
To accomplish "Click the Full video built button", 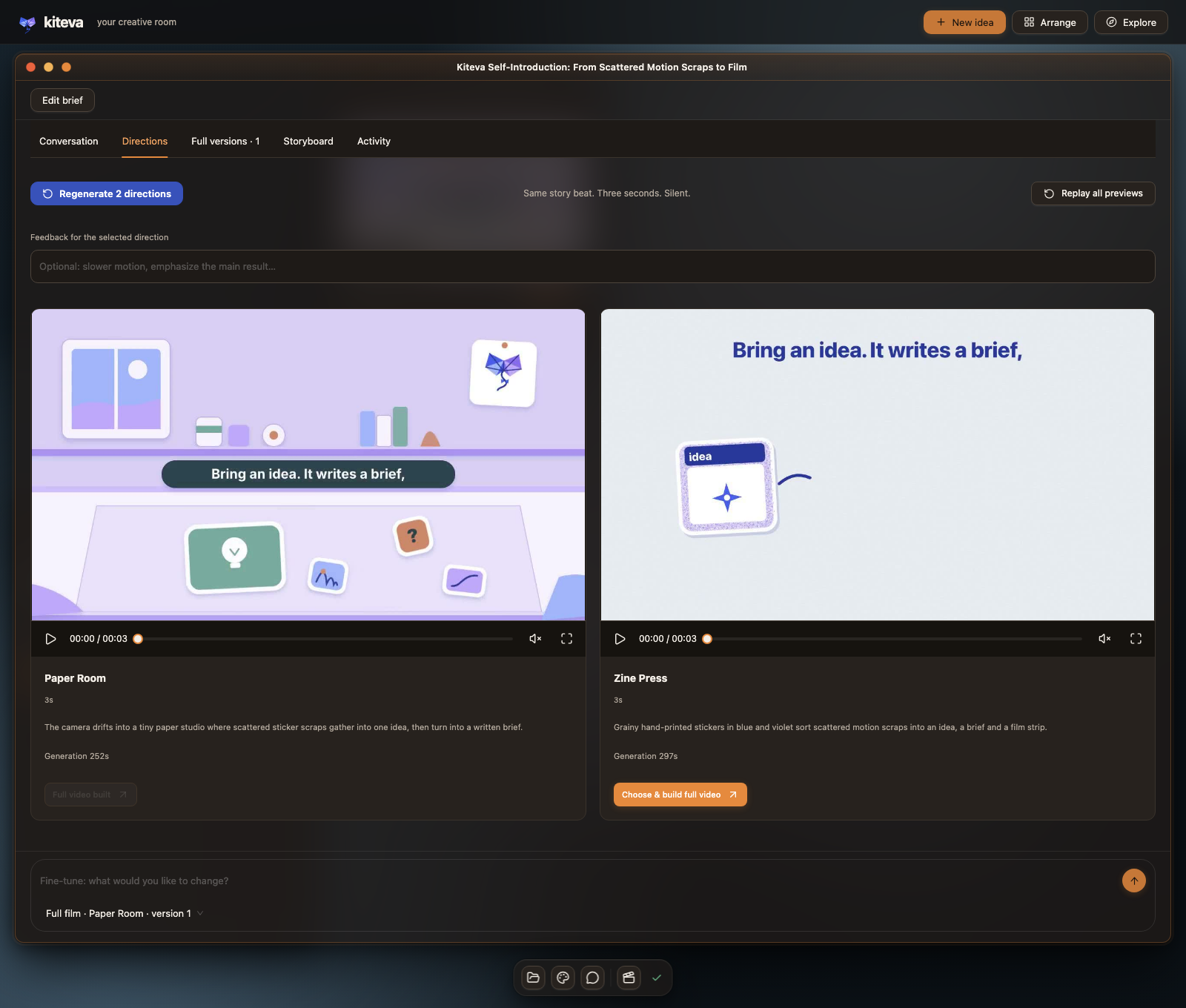I will pos(90,795).
